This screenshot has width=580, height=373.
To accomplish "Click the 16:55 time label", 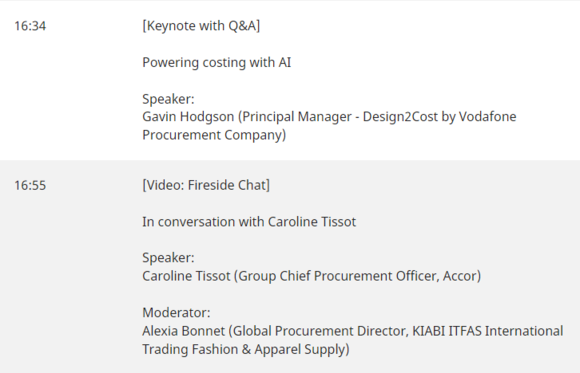I will pos(30,185).
